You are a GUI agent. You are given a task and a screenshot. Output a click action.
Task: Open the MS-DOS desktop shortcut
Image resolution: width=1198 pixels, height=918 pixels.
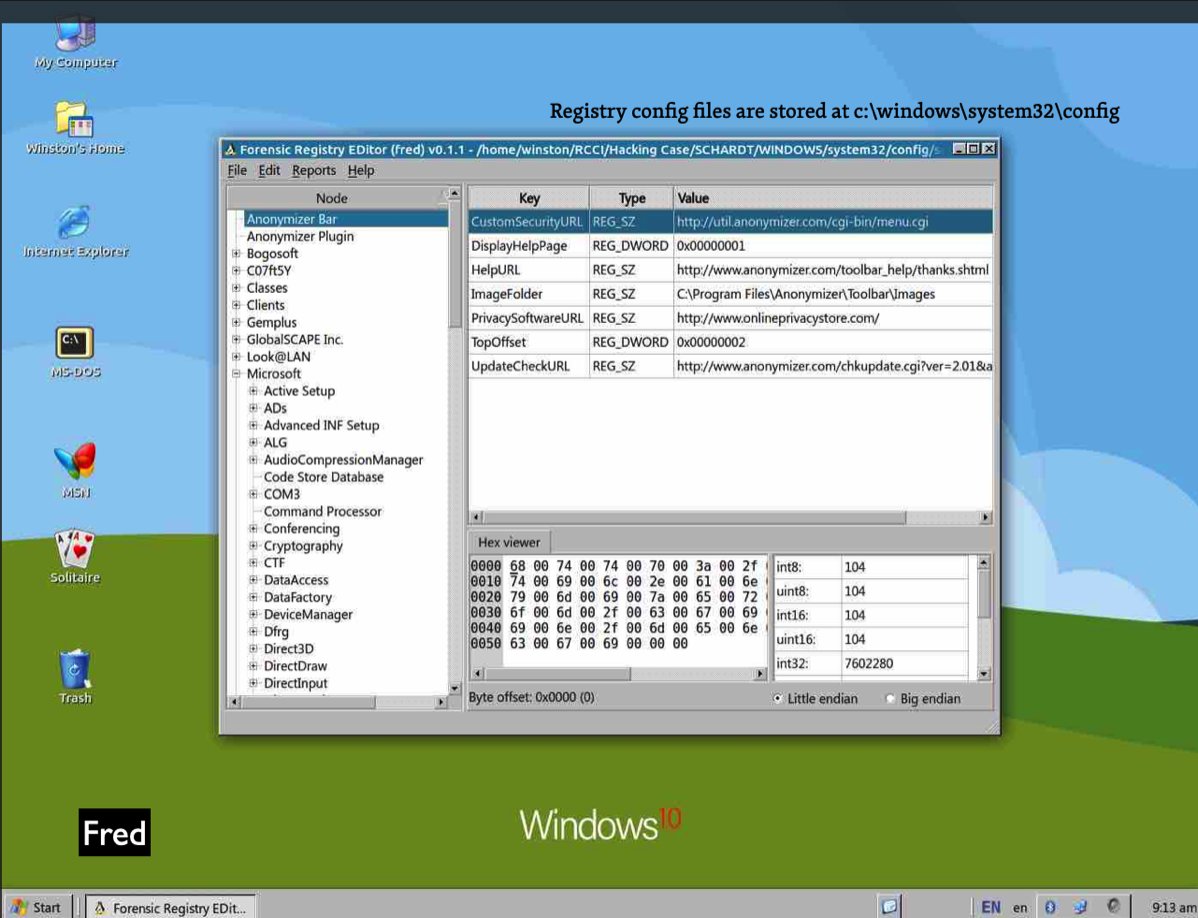click(76, 343)
